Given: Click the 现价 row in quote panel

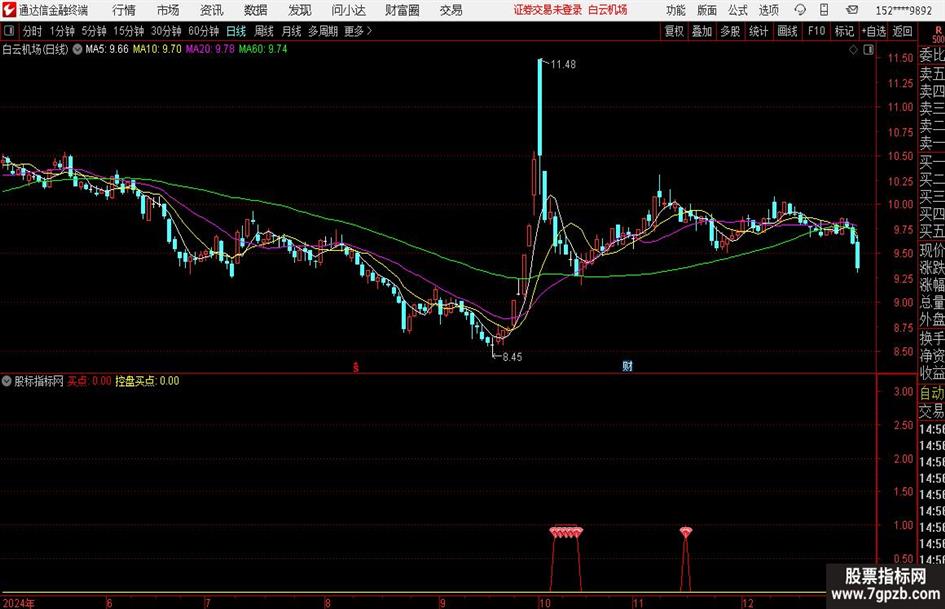Looking at the screenshot, I should click(x=932, y=250).
